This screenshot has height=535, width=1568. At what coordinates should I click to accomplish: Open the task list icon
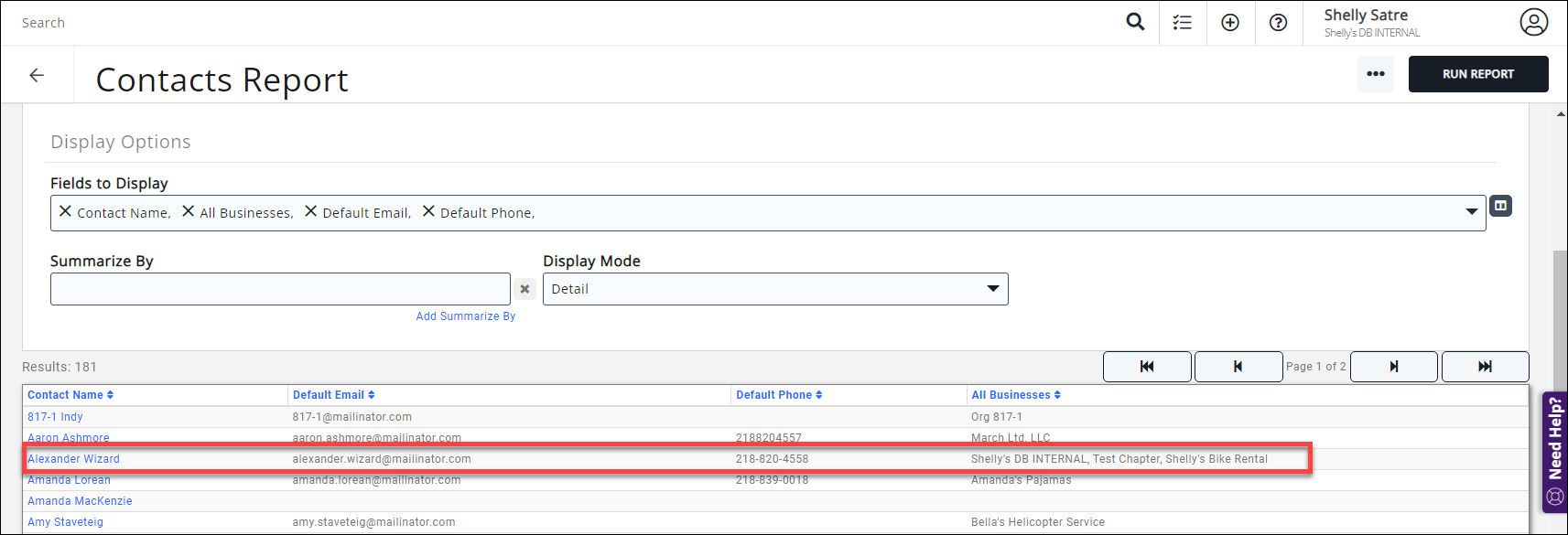1183,23
